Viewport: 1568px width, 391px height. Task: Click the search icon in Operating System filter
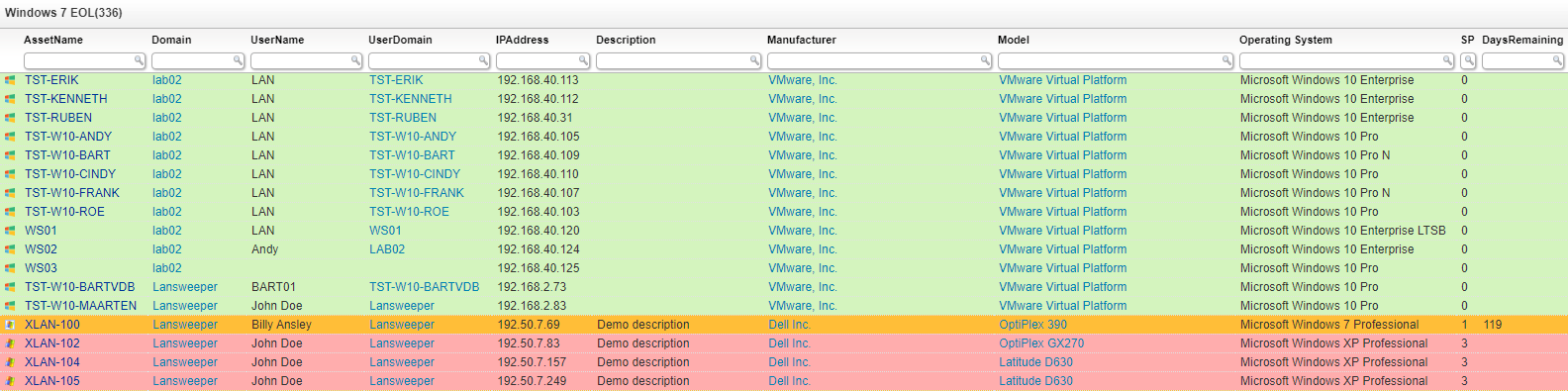tap(1448, 60)
